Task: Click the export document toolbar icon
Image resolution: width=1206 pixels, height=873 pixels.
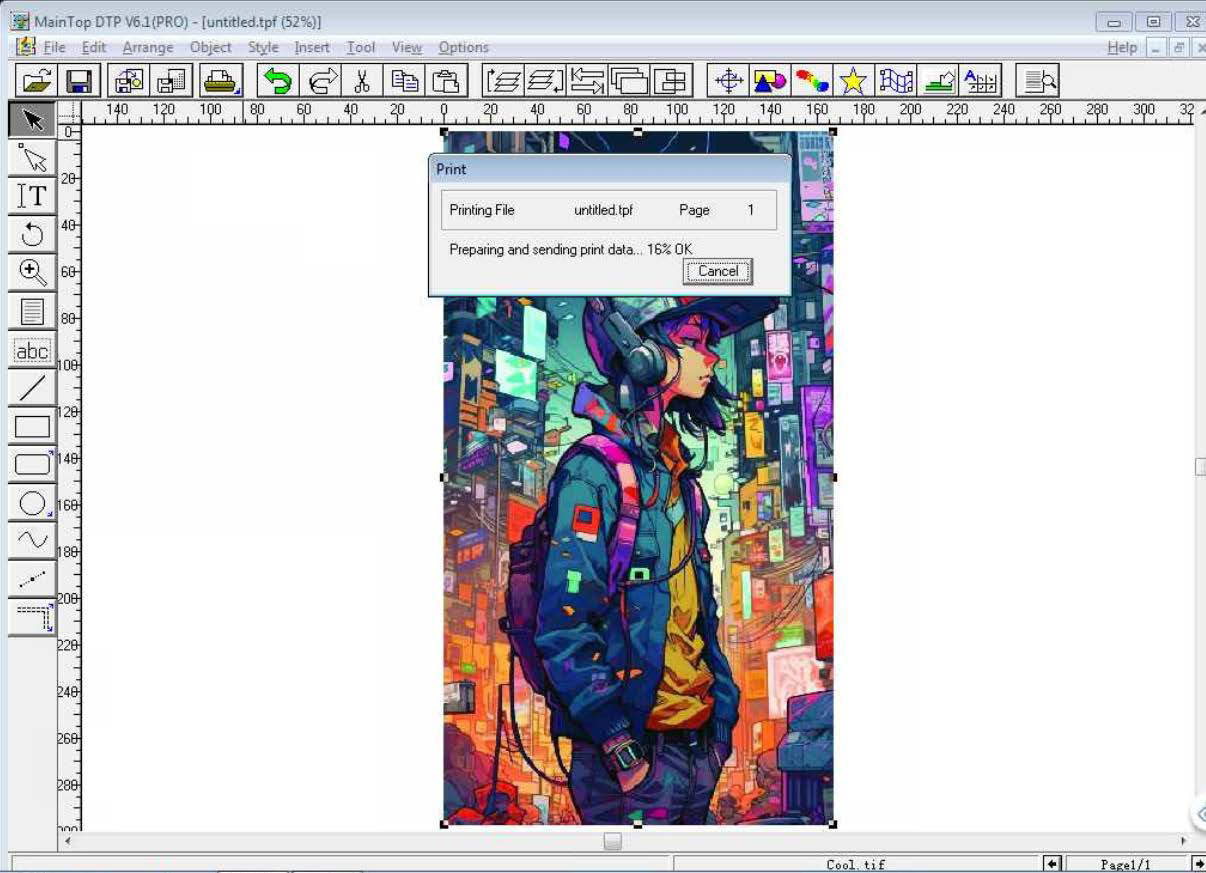Action: [x=173, y=80]
